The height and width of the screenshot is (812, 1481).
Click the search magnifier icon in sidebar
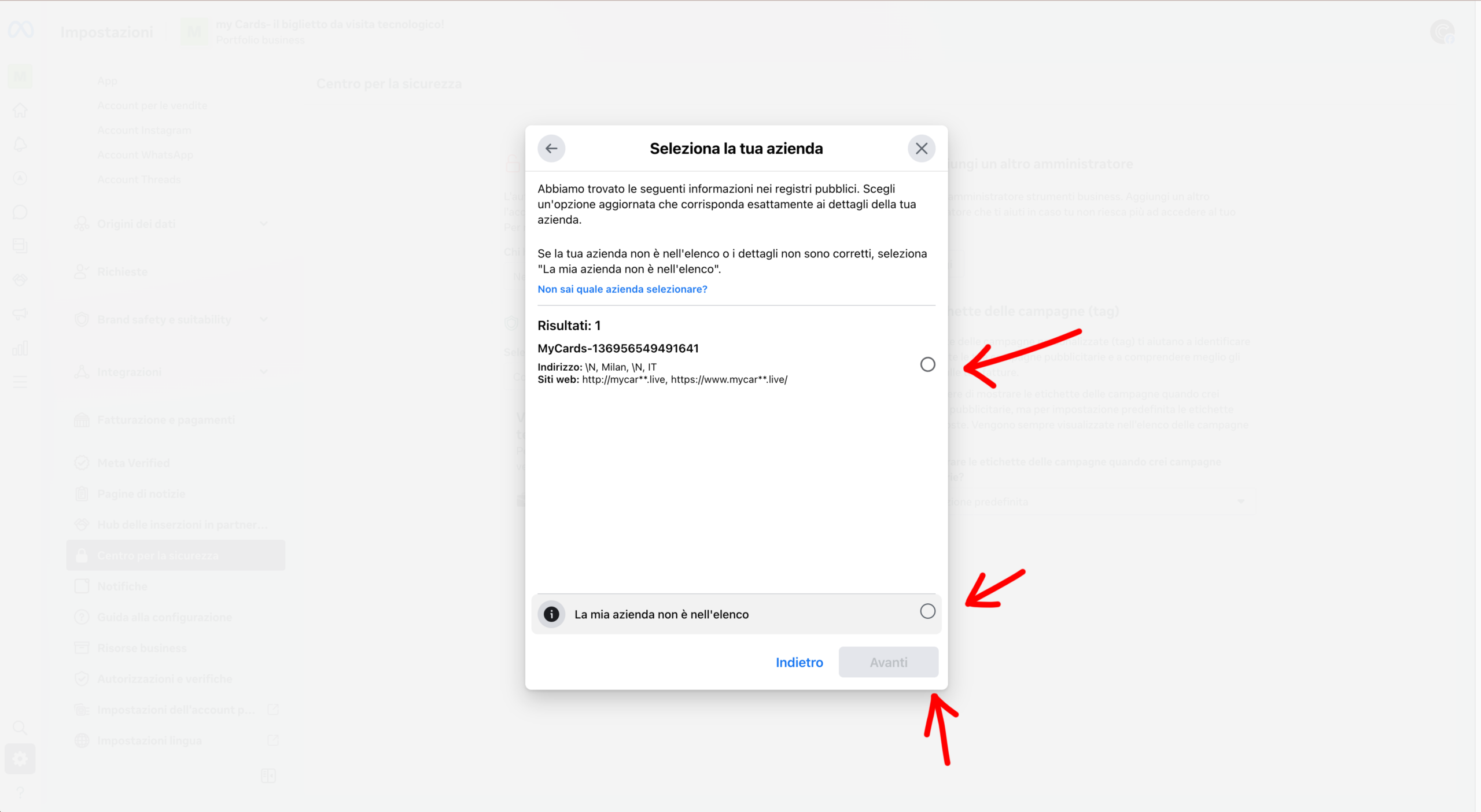(20, 728)
